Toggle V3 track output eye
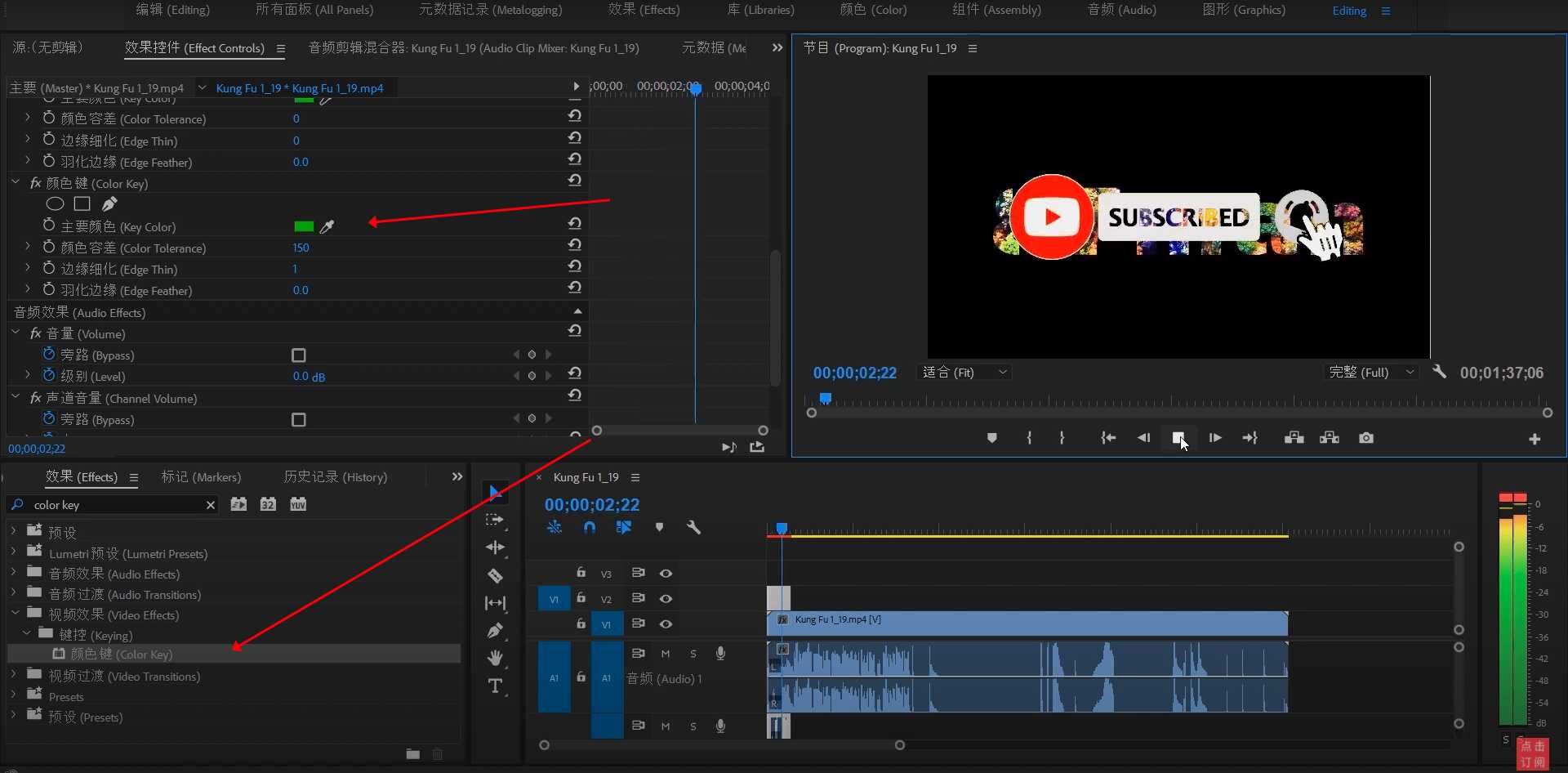 click(666, 574)
